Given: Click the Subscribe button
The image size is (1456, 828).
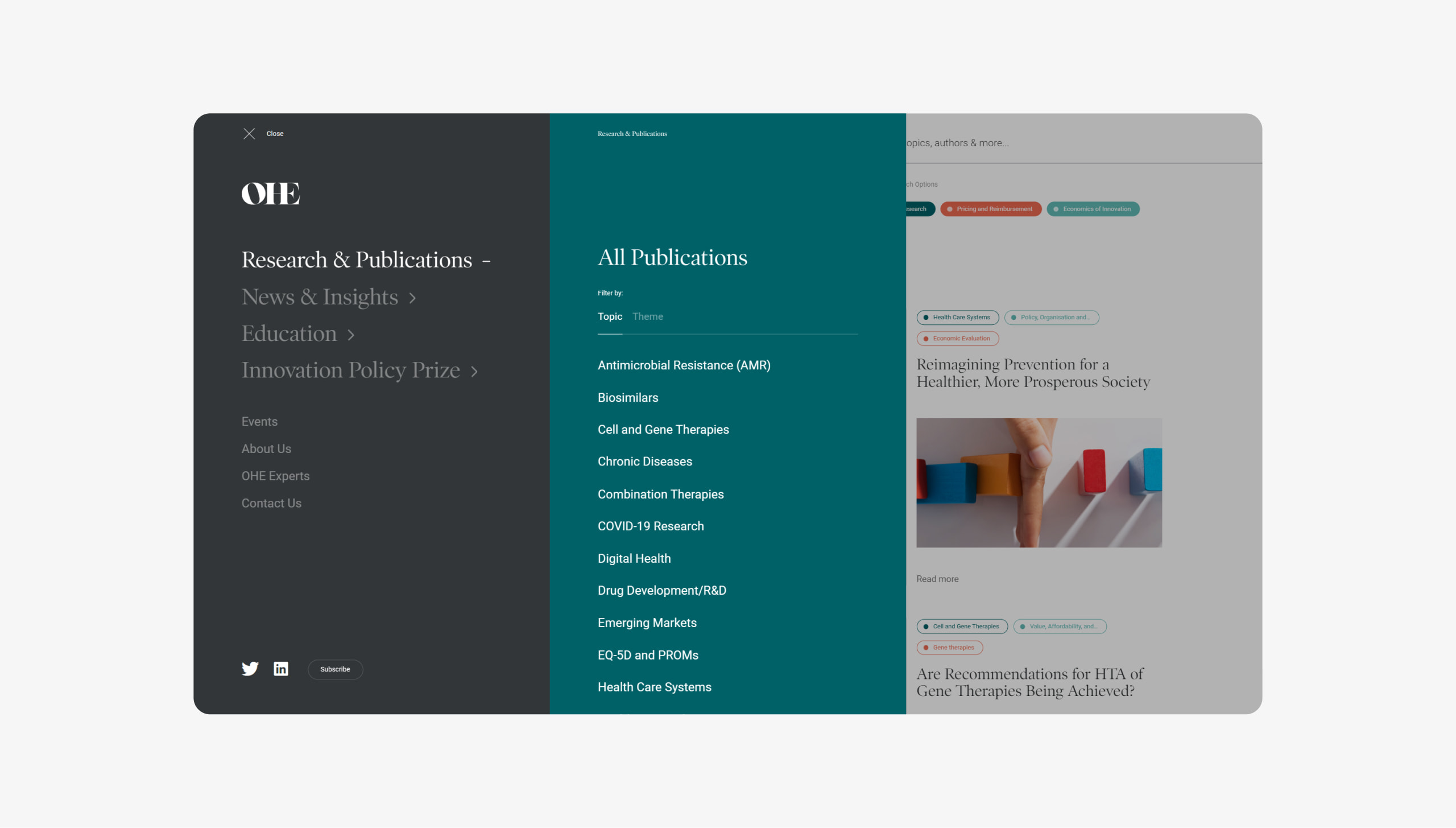Looking at the screenshot, I should [x=335, y=669].
